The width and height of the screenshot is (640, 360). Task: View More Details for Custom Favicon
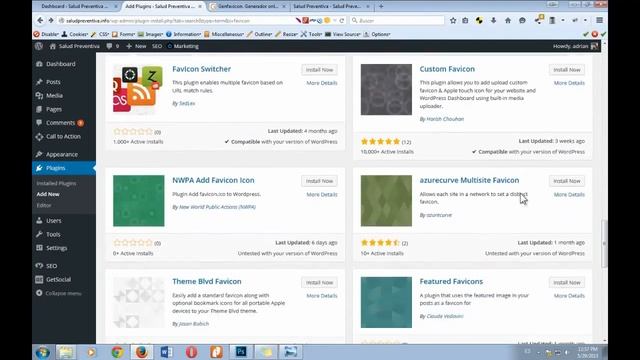click(569, 83)
